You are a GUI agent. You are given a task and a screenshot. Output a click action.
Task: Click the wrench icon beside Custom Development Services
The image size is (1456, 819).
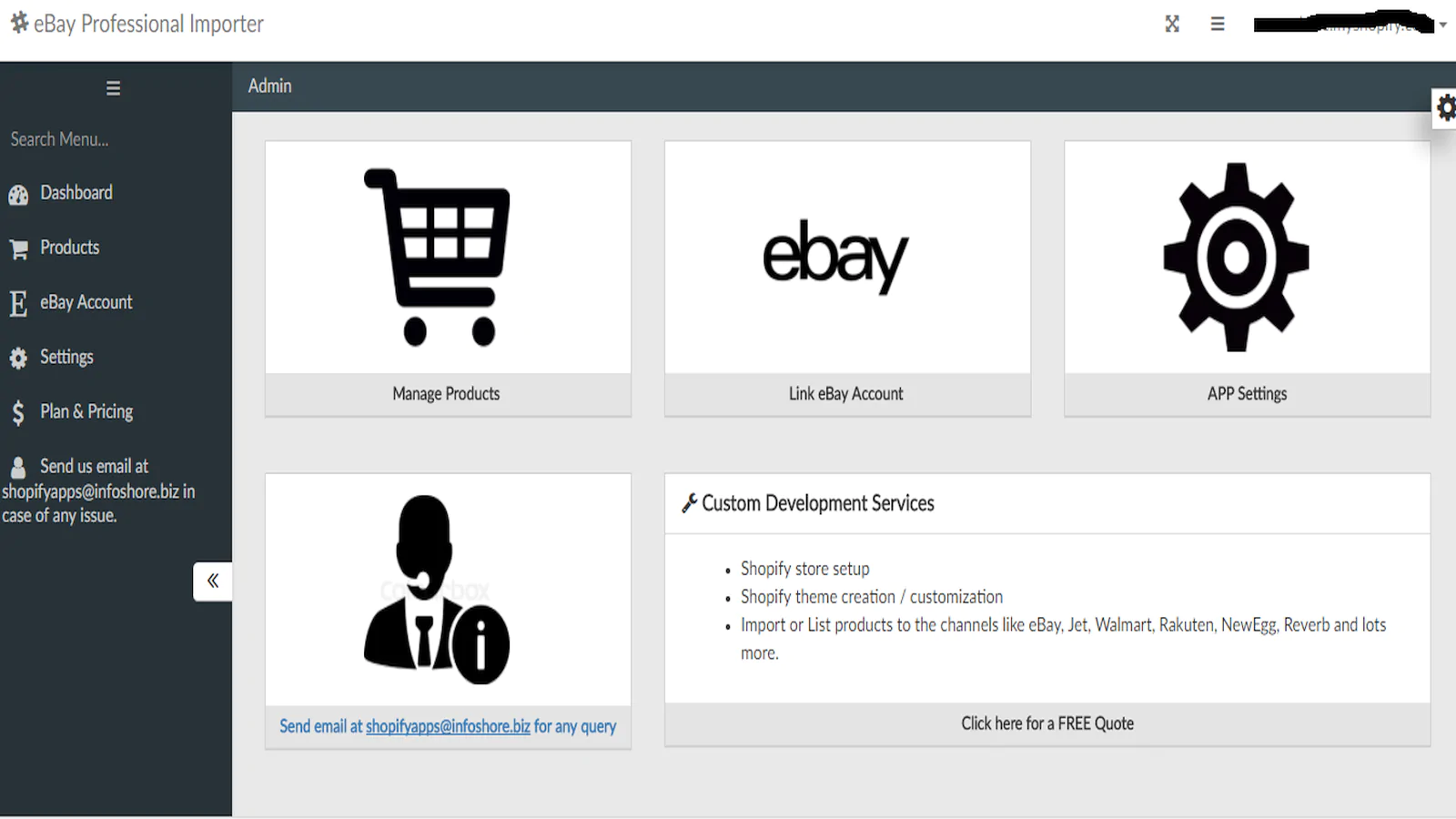[690, 503]
